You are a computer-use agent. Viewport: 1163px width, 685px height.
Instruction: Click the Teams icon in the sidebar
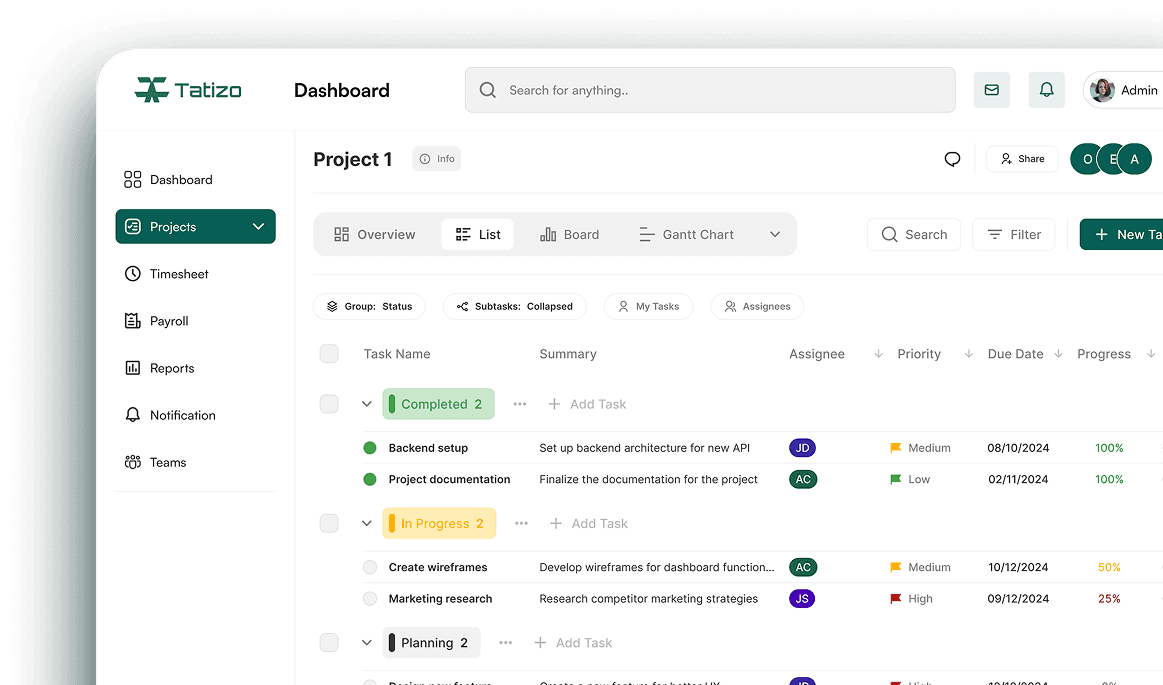132,462
